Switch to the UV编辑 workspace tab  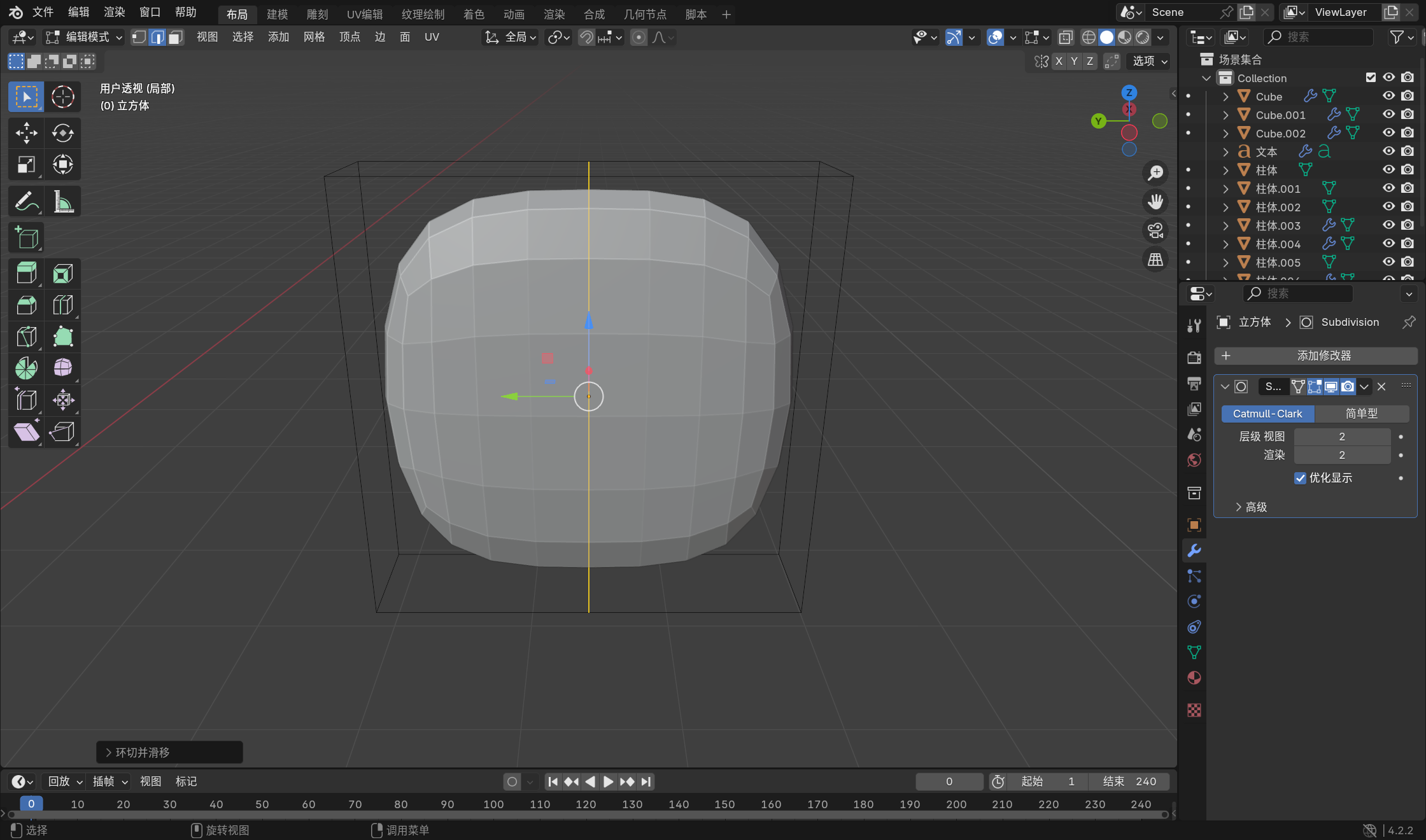[x=364, y=14]
